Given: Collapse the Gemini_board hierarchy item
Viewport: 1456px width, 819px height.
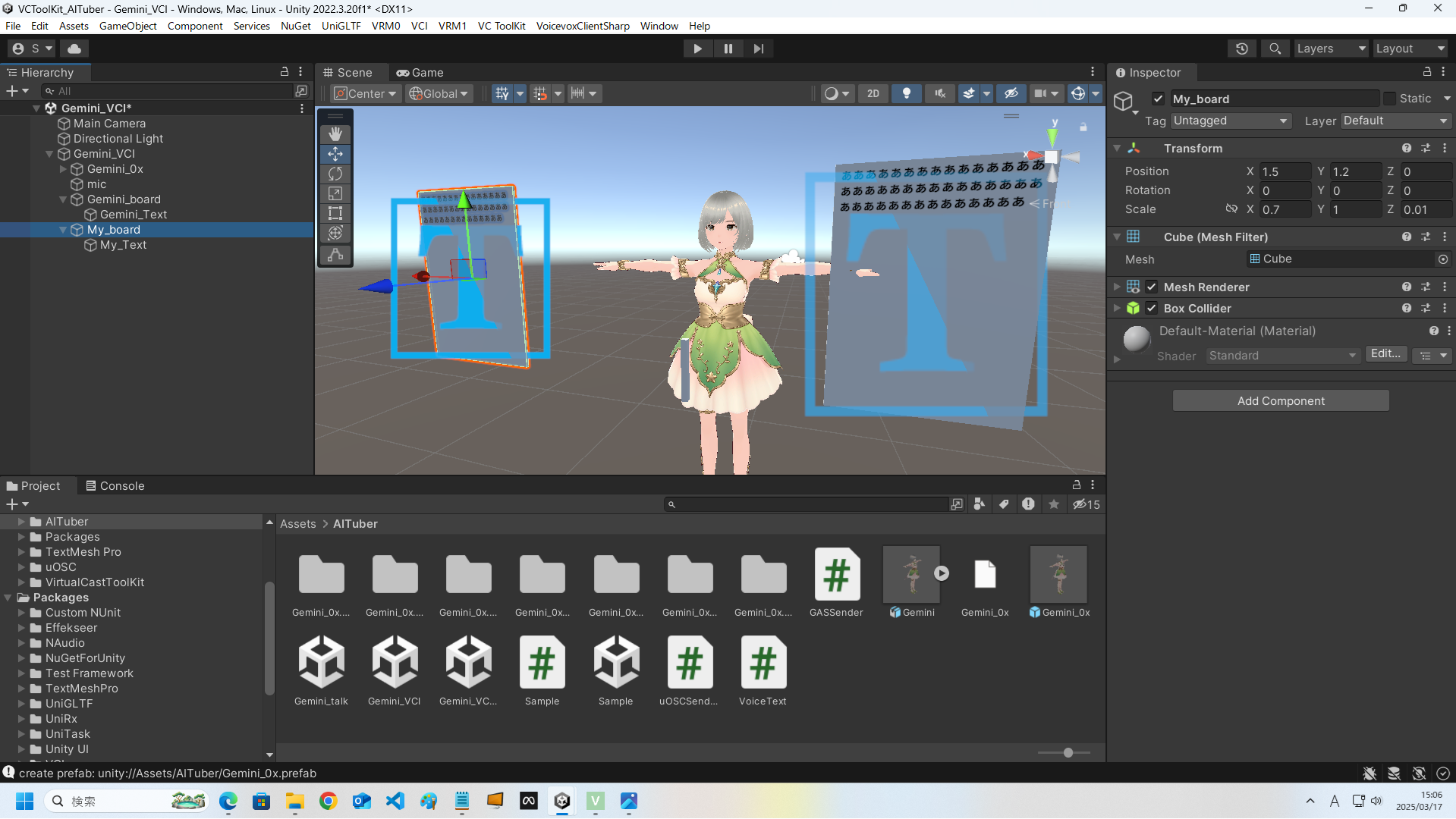Looking at the screenshot, I should point(63,199).
